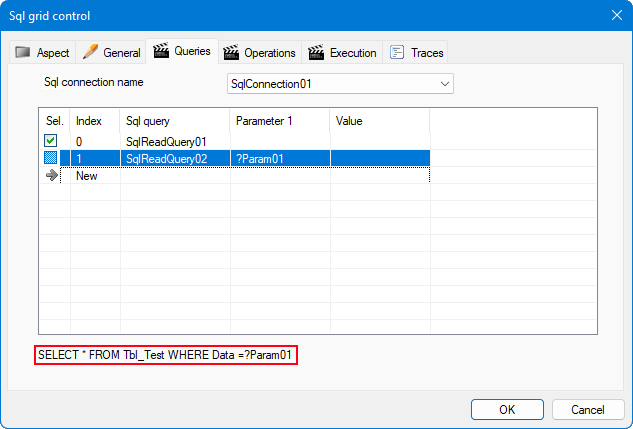
Task: Toggle the checkbox for SqlReadQuery02 row
Action: pos(52,158)
